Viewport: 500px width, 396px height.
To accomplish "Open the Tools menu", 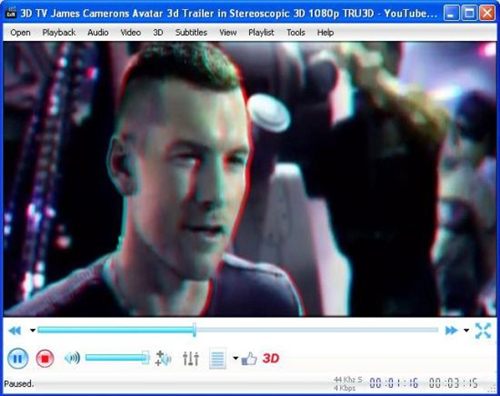I will 296,32.
